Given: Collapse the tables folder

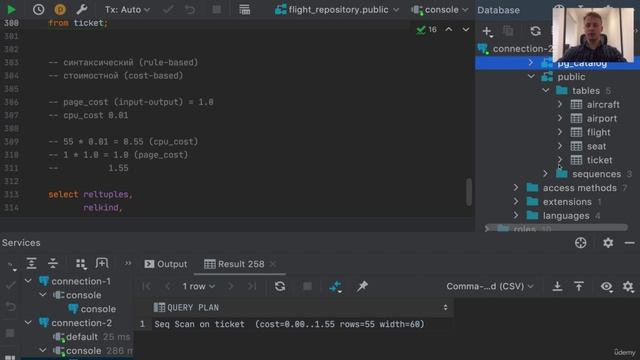Looking at the screenshot, I should [546, 90].
